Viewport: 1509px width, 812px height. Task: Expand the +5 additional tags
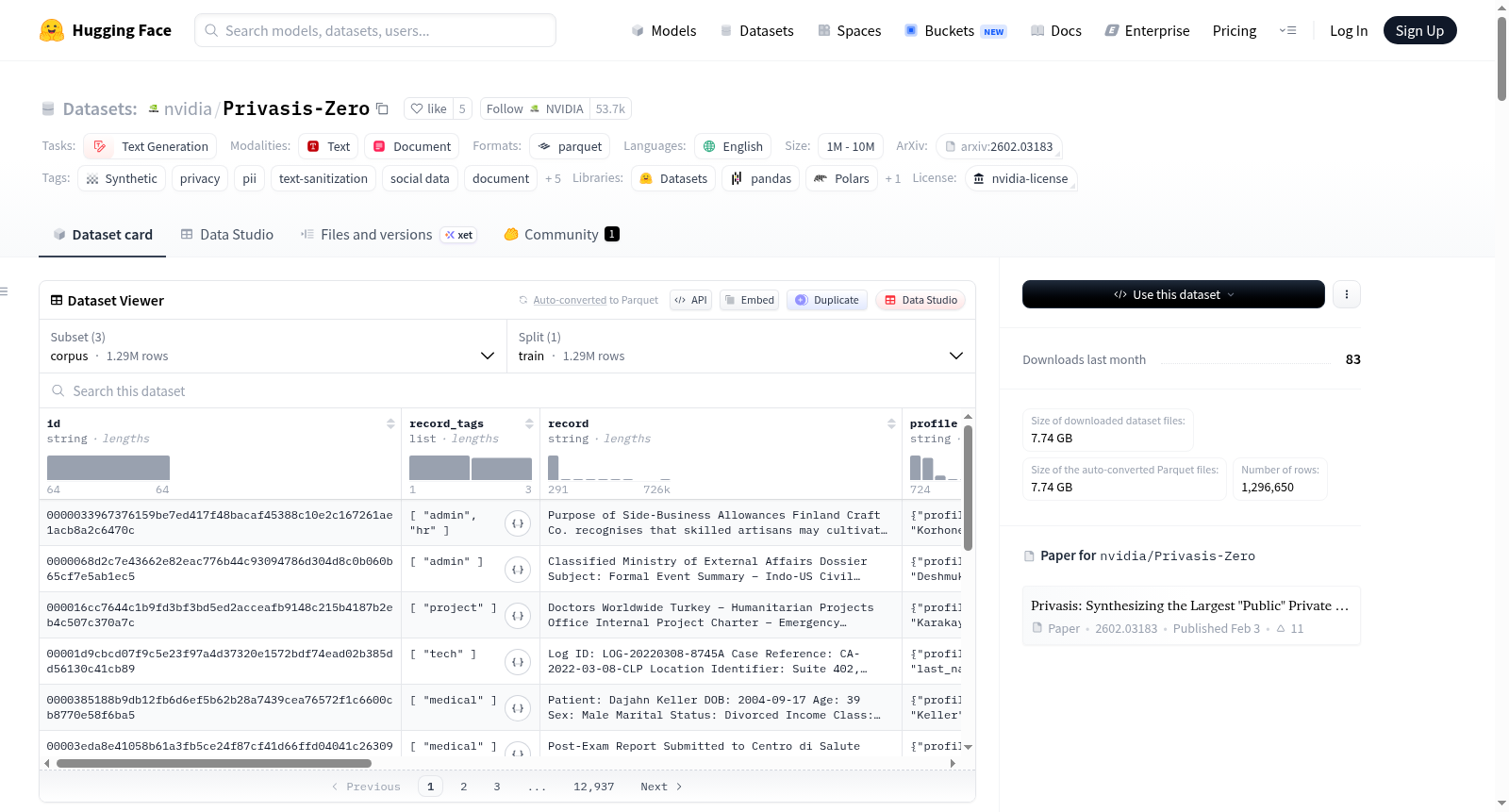tap(553, 178)
